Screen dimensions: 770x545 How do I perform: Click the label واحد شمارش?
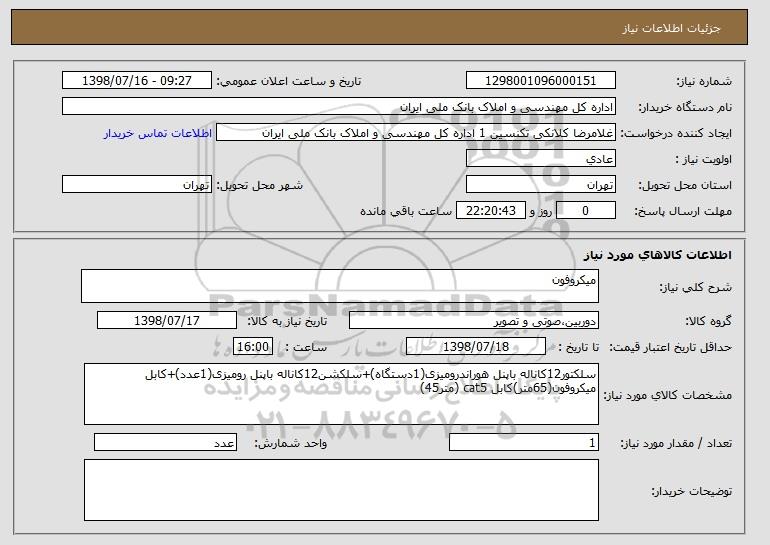(290, 443)
